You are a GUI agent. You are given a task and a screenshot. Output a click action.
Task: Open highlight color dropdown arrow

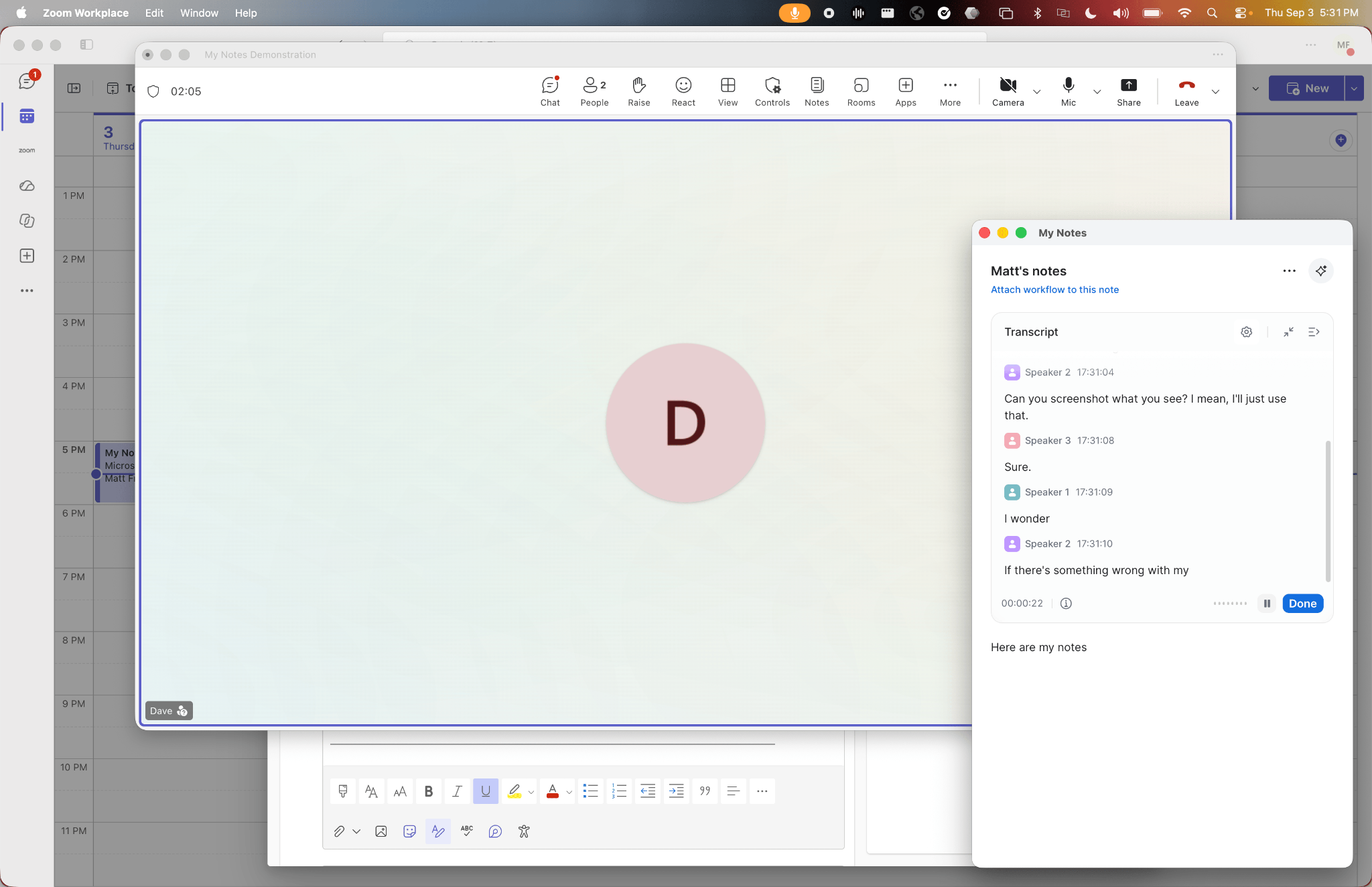point(531,792)
